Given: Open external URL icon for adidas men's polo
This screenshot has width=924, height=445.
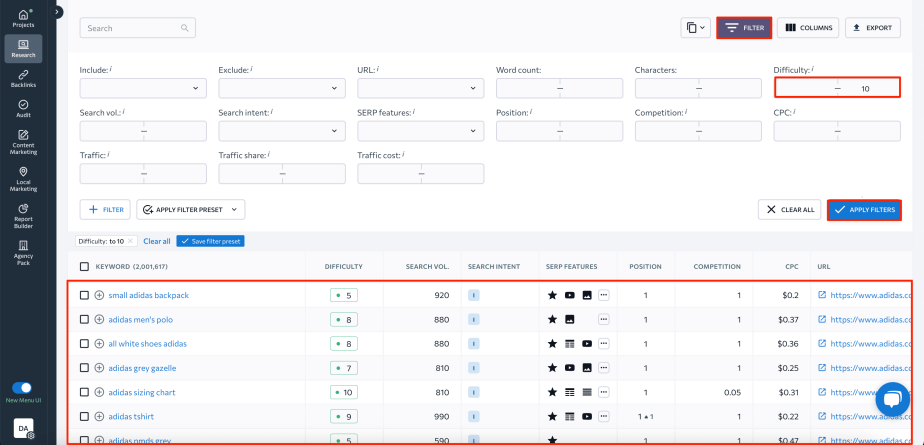Looking at the screenshot, I should pos(822,319).
